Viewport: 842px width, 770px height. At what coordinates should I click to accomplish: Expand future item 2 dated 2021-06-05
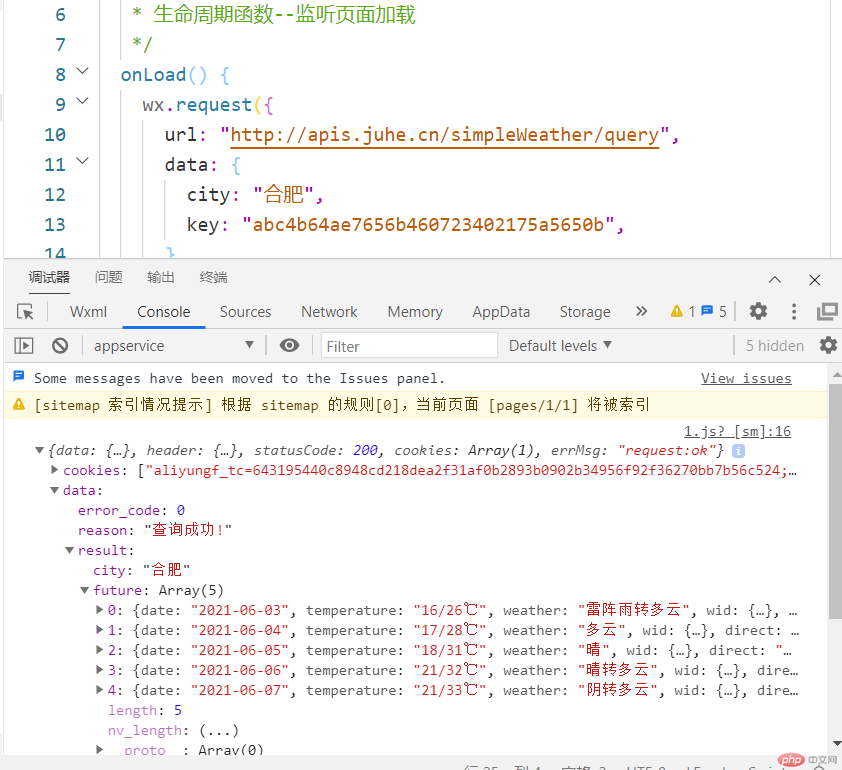tap(99, 649)
